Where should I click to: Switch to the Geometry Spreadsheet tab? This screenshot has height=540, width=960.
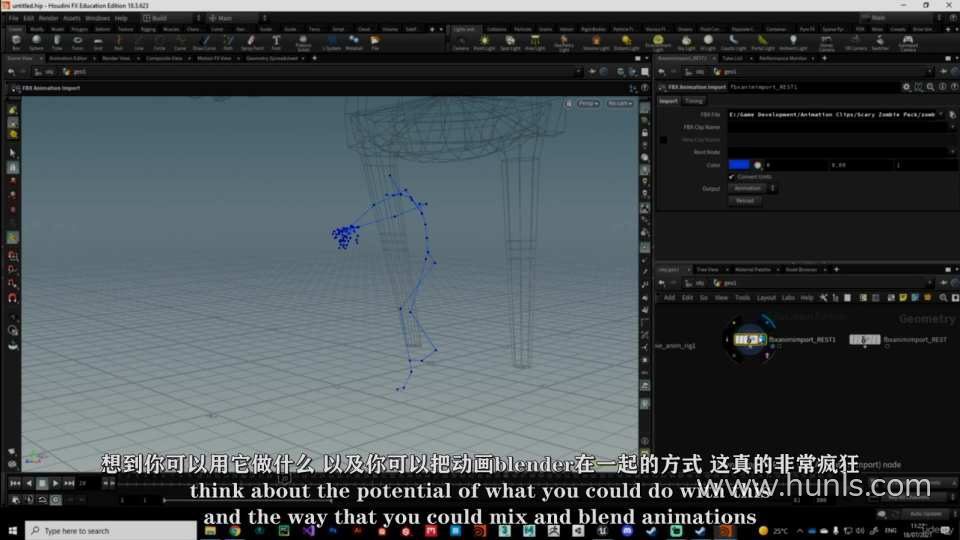(x=272, y=58)
